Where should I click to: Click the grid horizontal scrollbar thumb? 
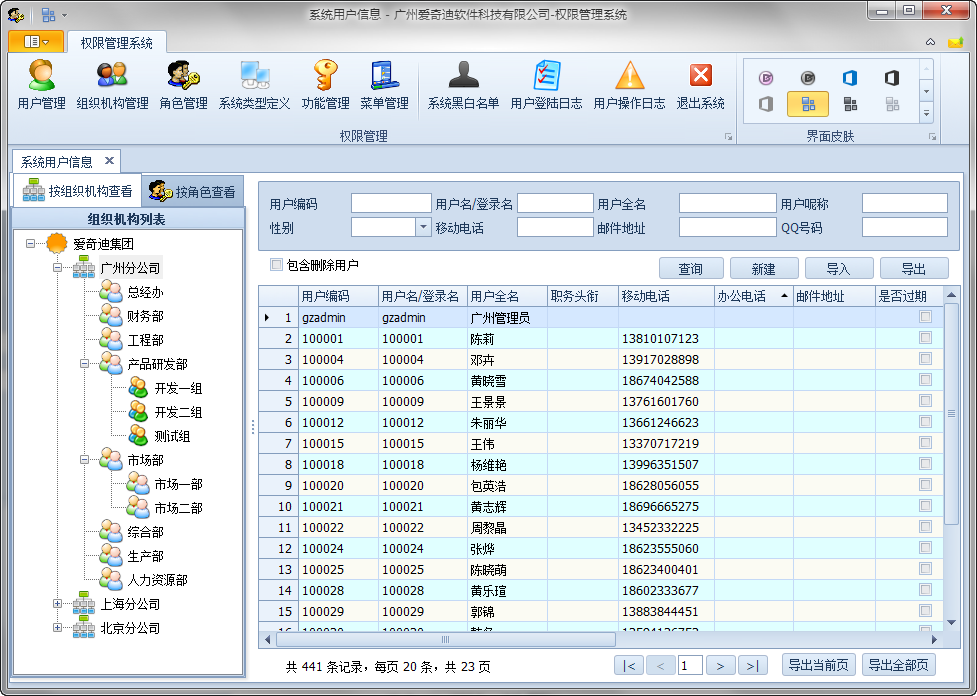point(446,639)
